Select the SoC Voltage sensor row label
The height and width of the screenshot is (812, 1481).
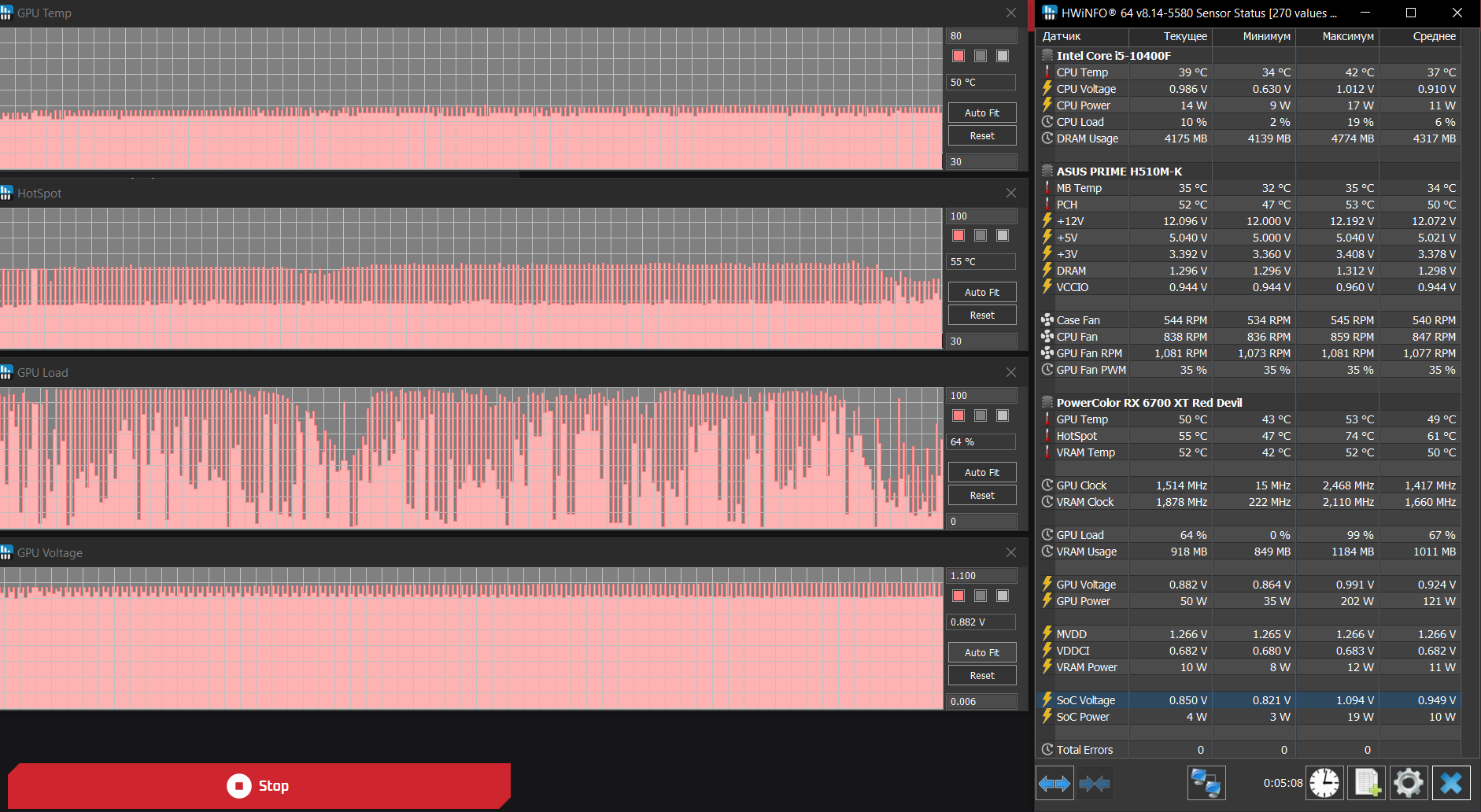click(1086, 700)
